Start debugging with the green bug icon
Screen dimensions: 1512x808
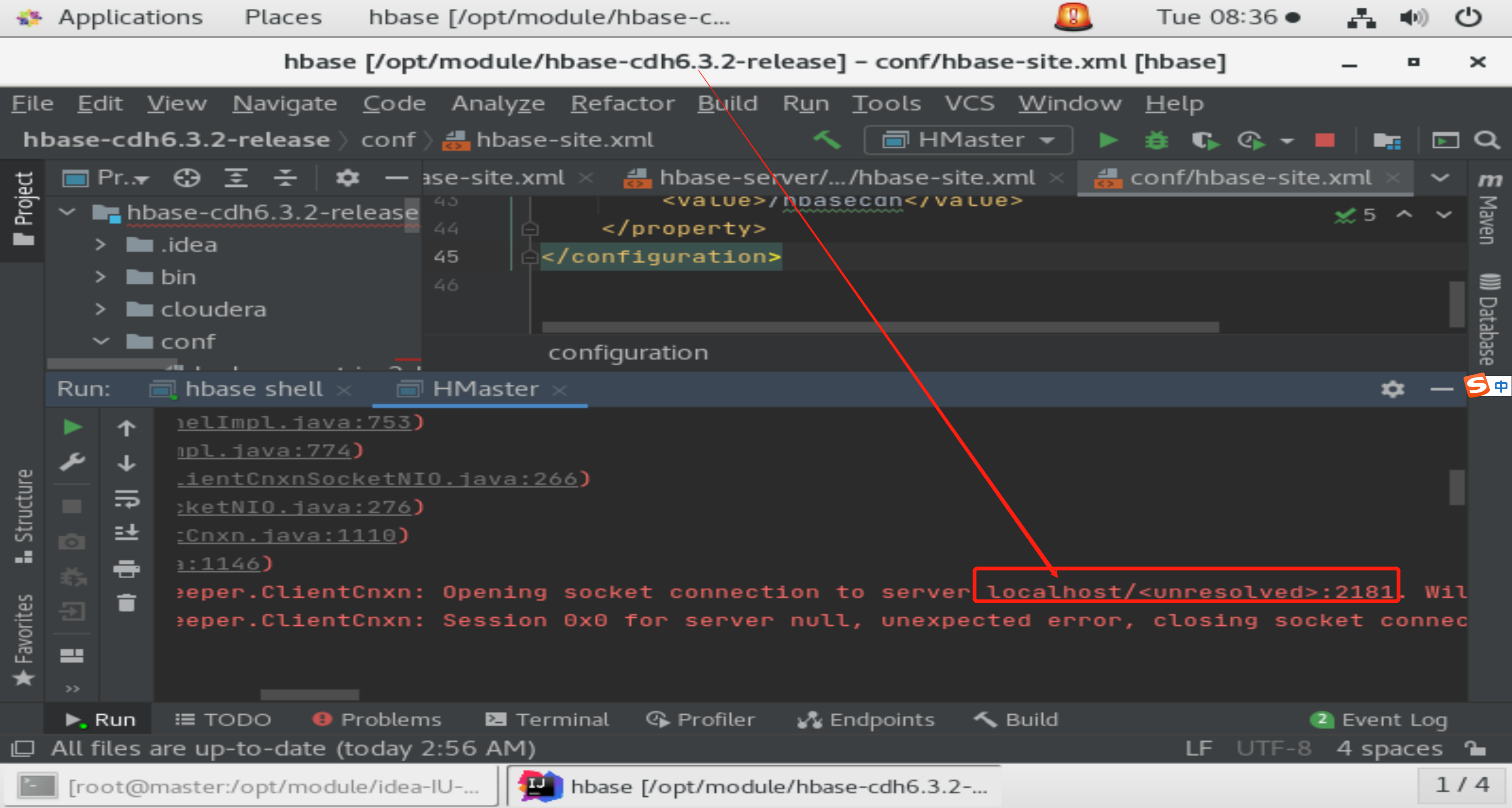pyautogui.click(x=1156, y=140)
